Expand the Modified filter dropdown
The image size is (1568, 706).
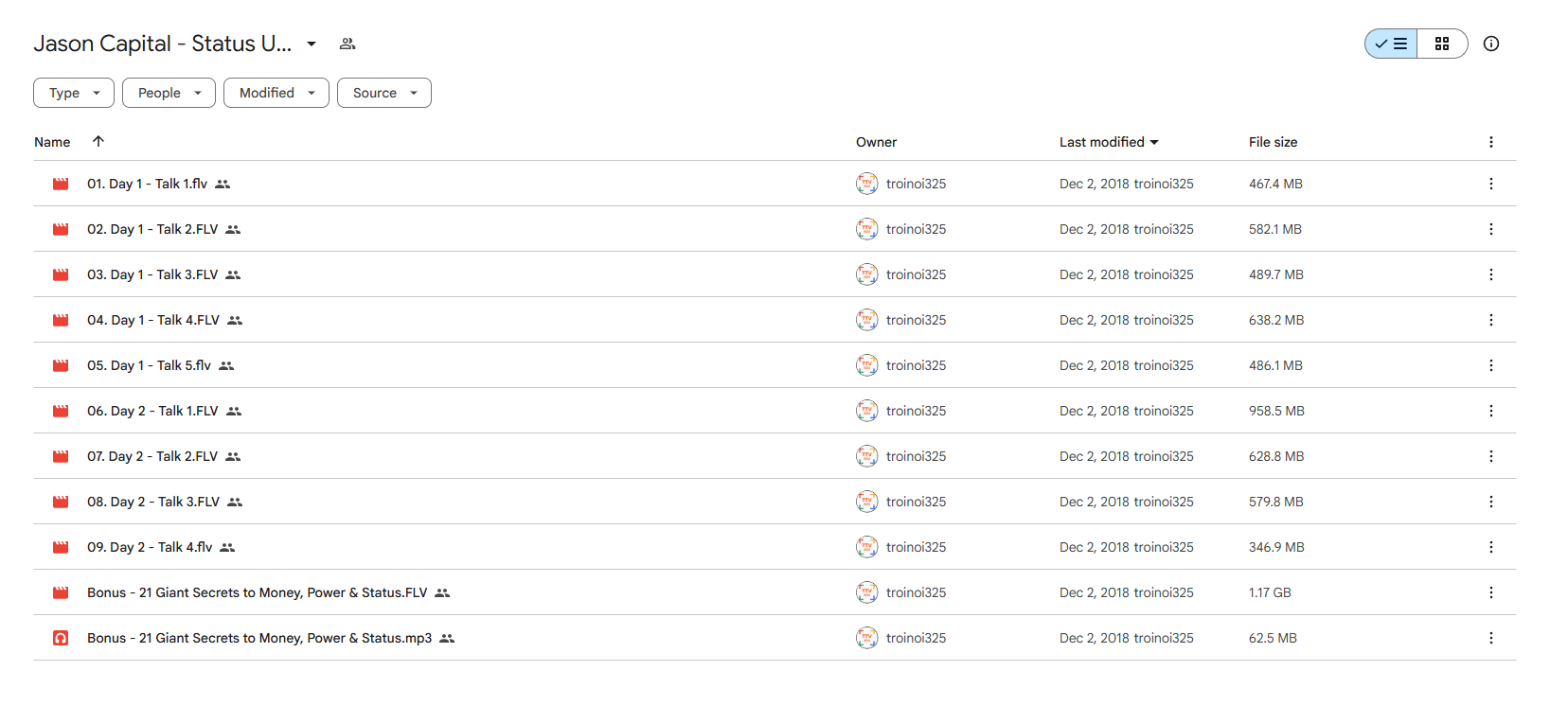tap(276, 93)
